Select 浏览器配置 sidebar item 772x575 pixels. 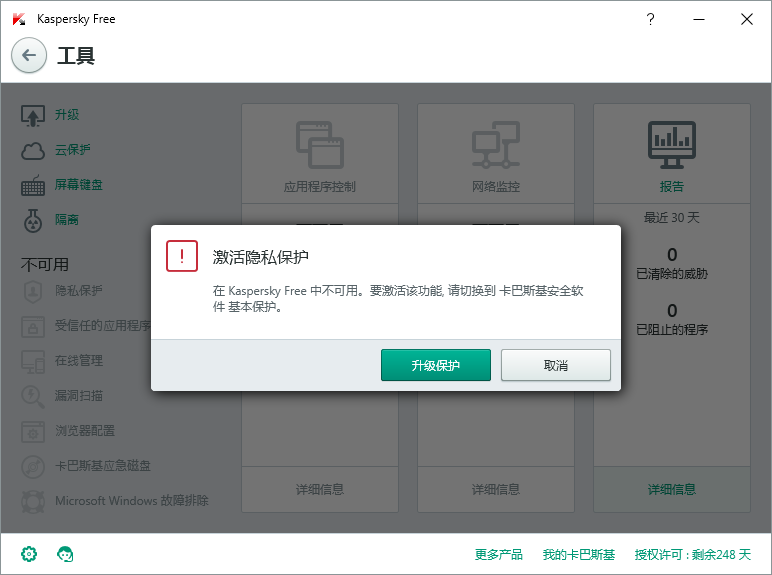(84, 431)
